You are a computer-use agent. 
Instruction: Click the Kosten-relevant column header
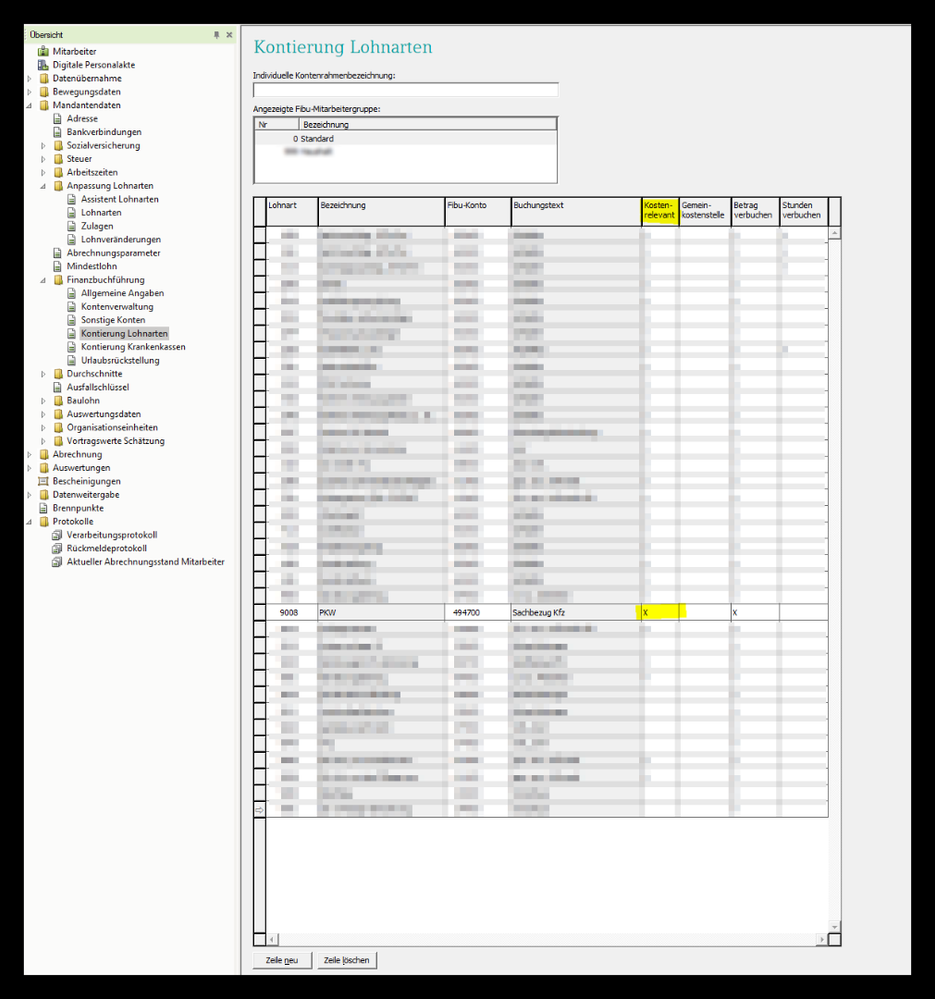click(x=659, y=211)
